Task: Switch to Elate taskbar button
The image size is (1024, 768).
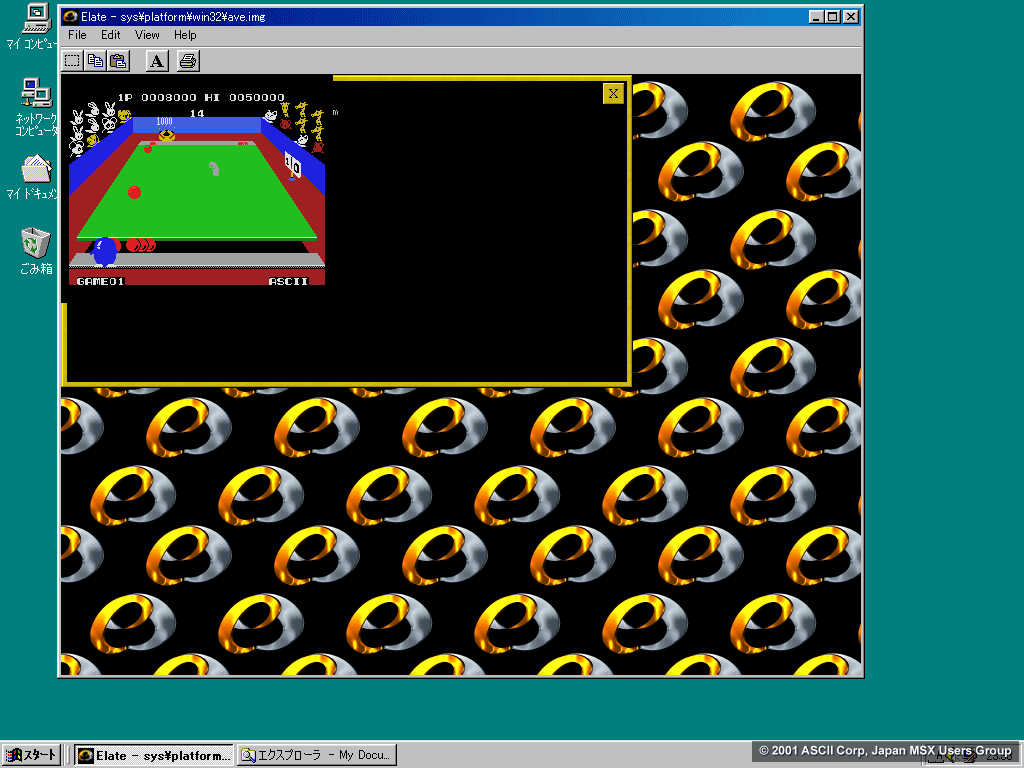Action: click(x=153, y=755)
